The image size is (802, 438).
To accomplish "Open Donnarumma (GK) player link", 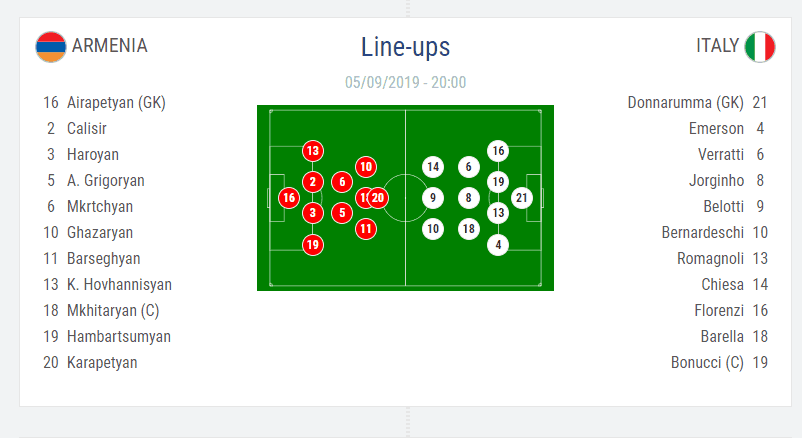I will (685, 102).
